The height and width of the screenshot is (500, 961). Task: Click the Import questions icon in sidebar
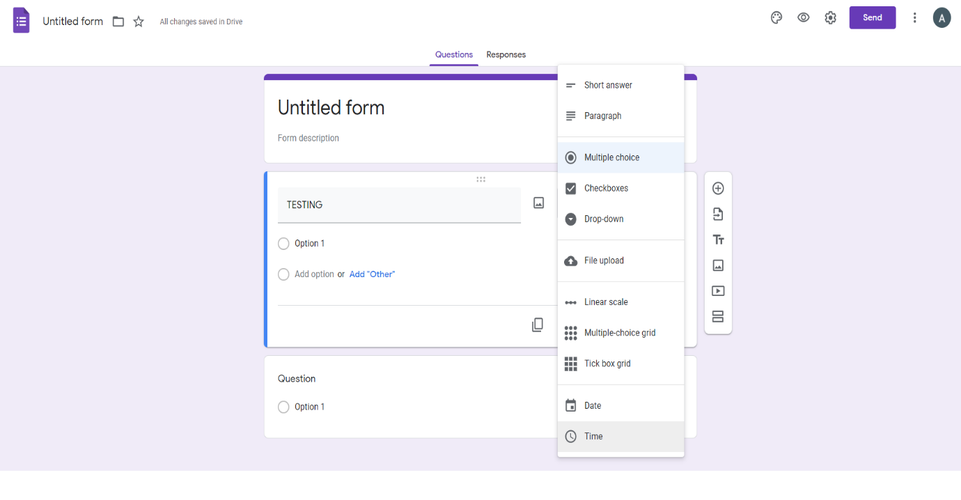coord(718,214)
